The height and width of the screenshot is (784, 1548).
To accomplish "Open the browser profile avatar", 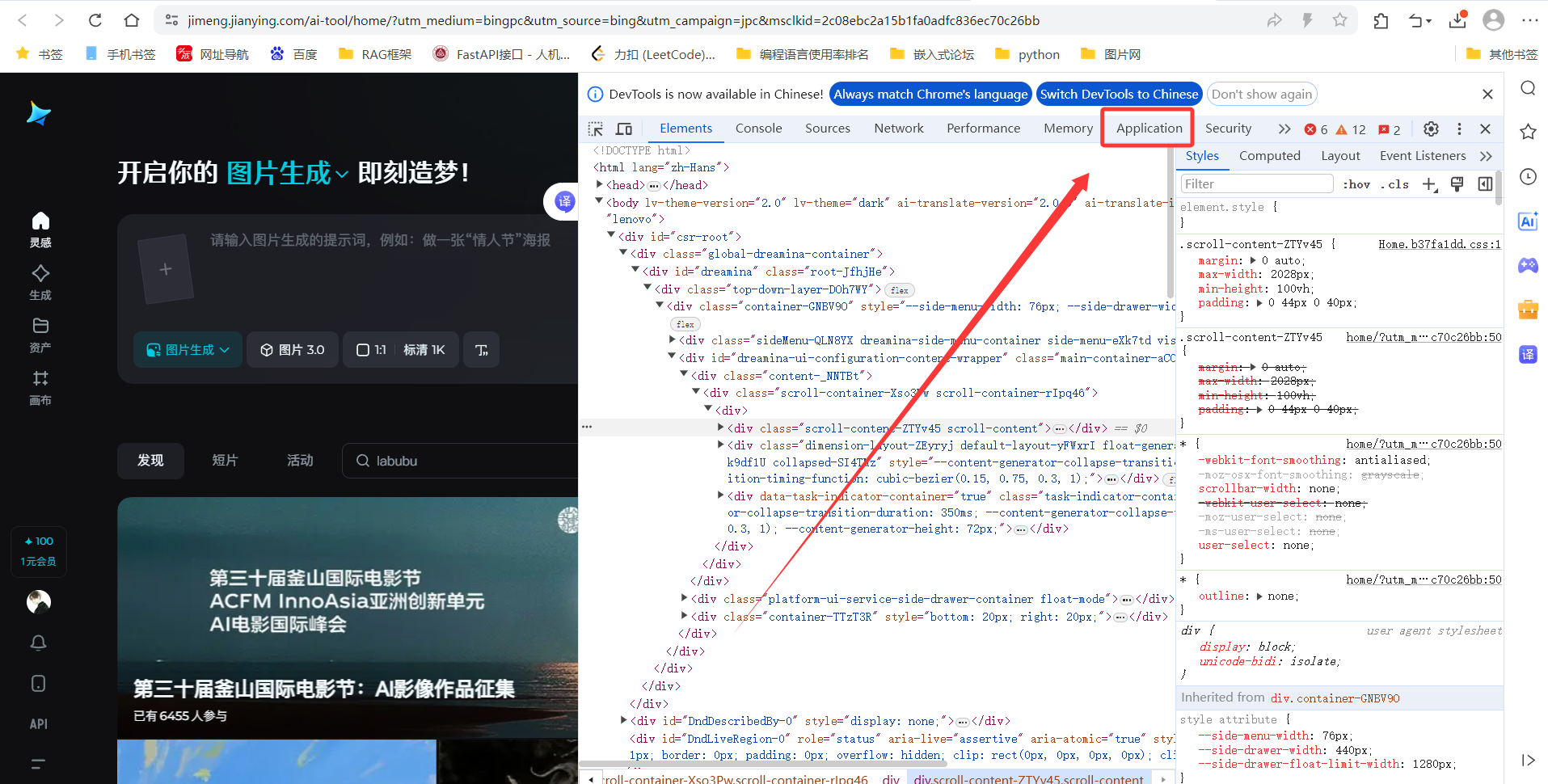I will coord(1494,20).
